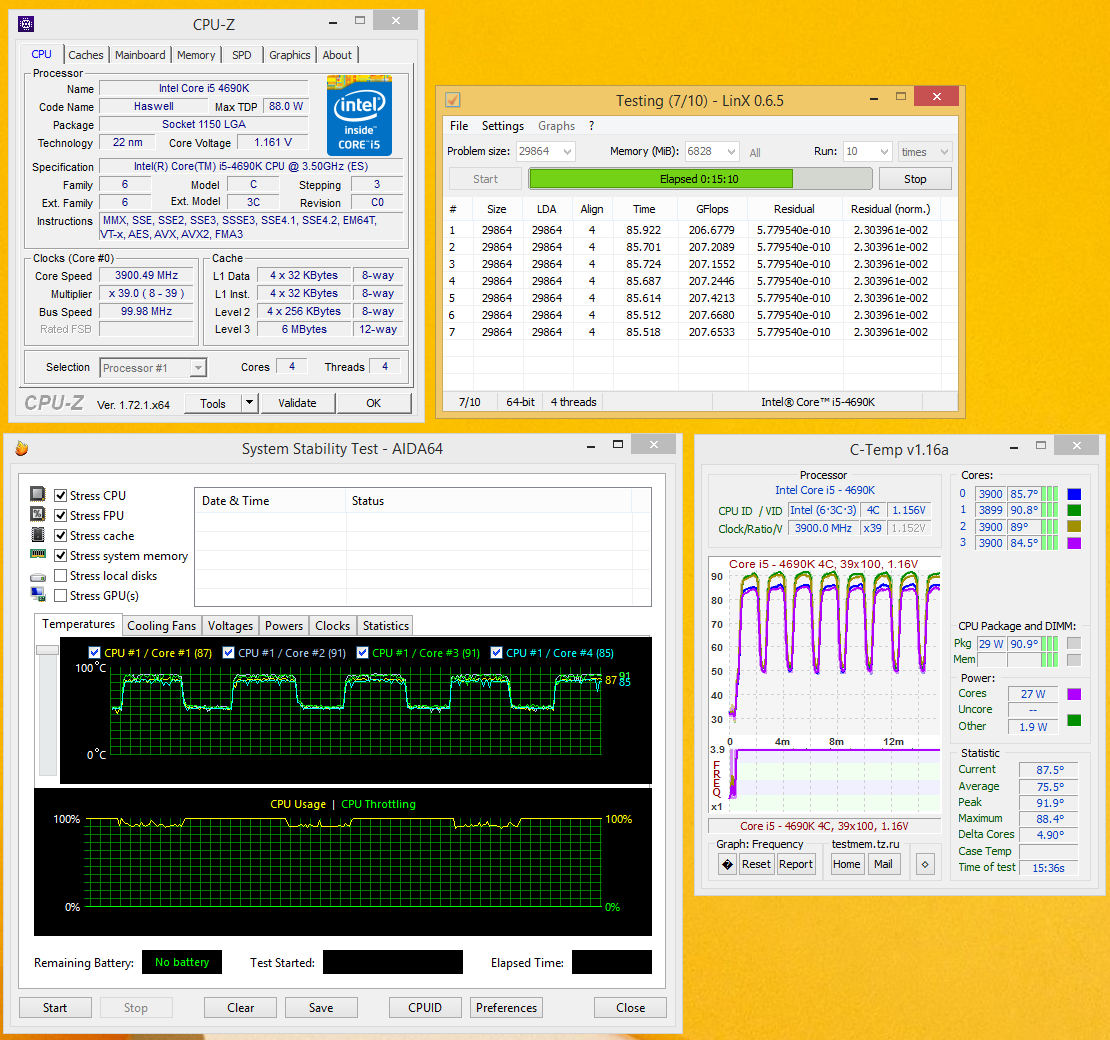
Task: Click the CPU-Z app icon in title bar
Action: [27, 24]
